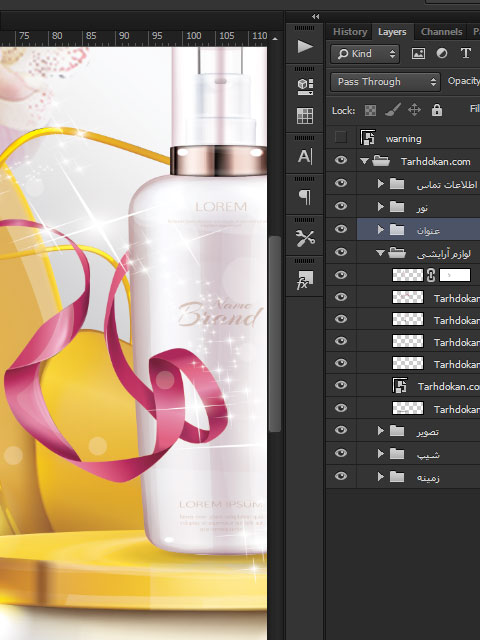Viewport: 480px width, 640px height.
Task: Switch to the History tab
Action: pyautogui.click(x=350, y=32)
